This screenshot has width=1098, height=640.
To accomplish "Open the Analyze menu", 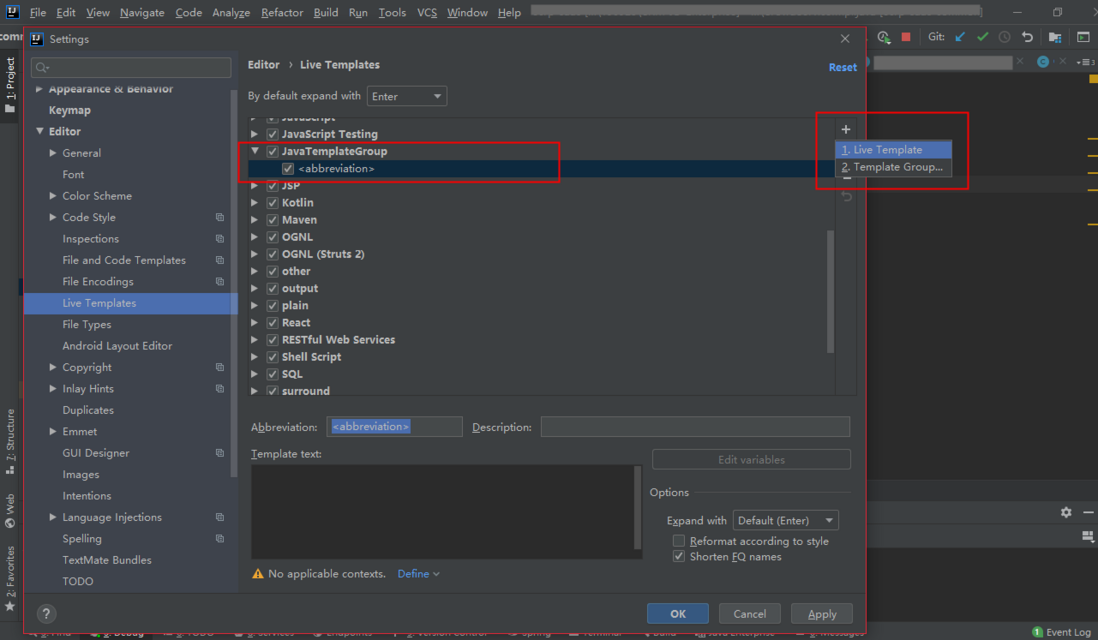I will click(x=230, y=13).
